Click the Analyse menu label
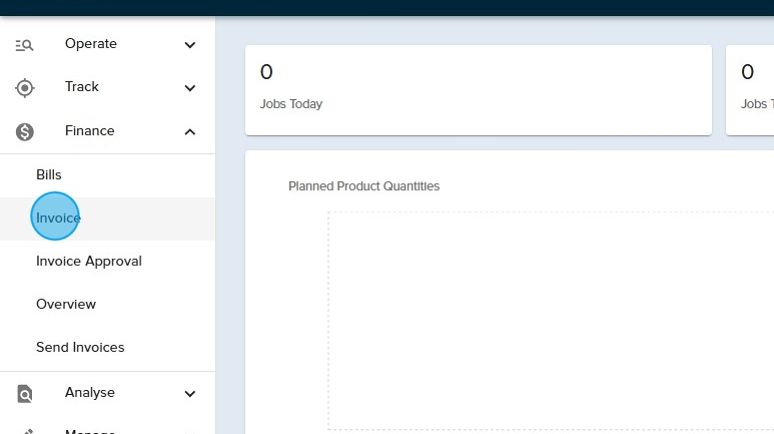774x434 pixels. (x=90, y=393)
